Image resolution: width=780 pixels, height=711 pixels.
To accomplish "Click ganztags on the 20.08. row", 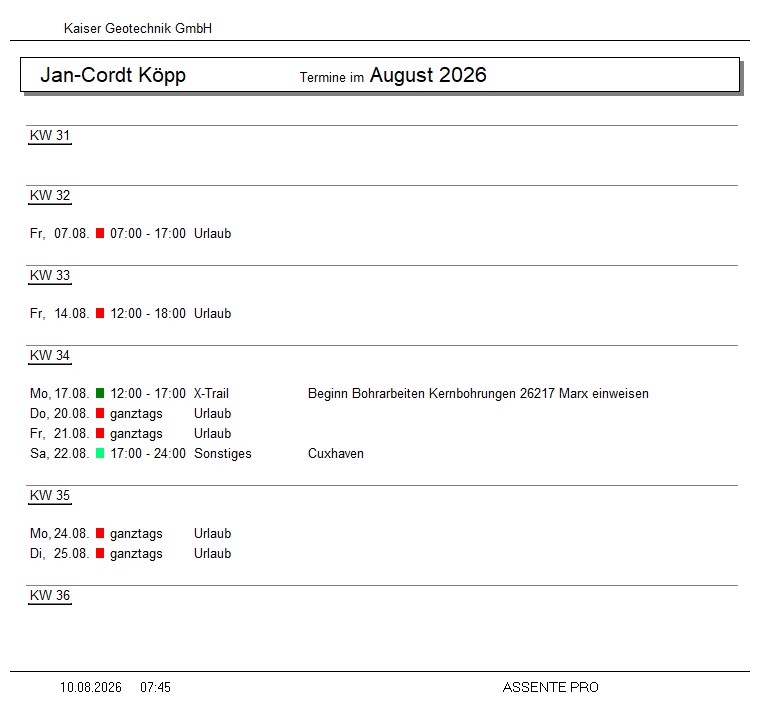I will click(x=136, y=414).
